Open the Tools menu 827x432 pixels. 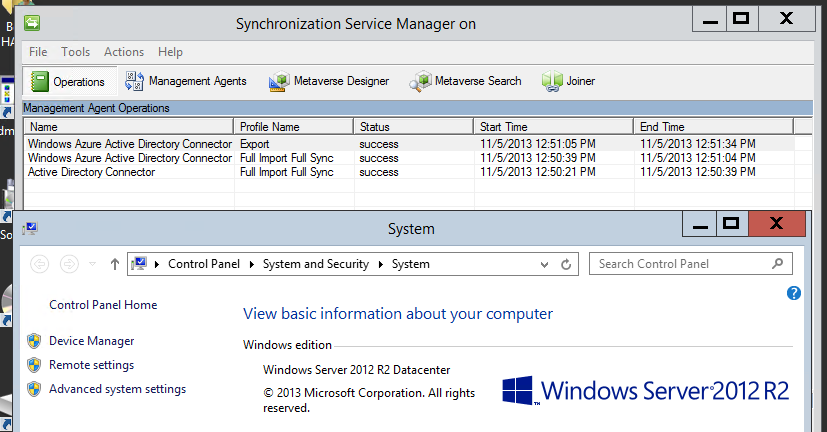[x=75, y=52]
